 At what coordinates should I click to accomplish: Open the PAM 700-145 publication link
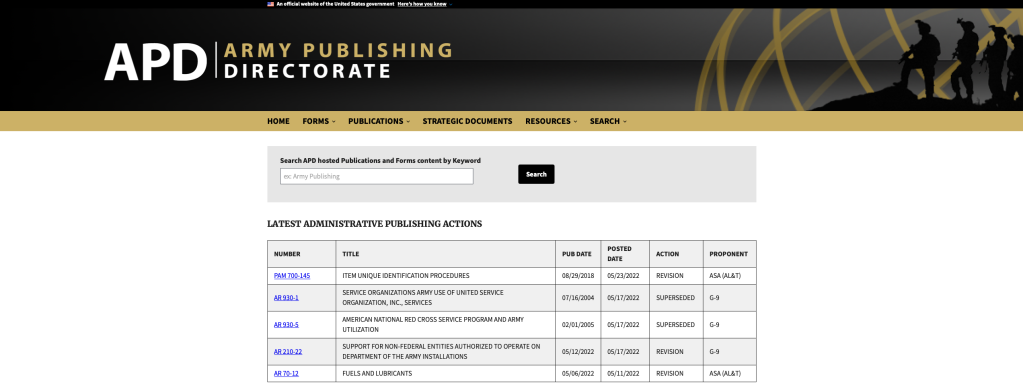click(292, 276)
